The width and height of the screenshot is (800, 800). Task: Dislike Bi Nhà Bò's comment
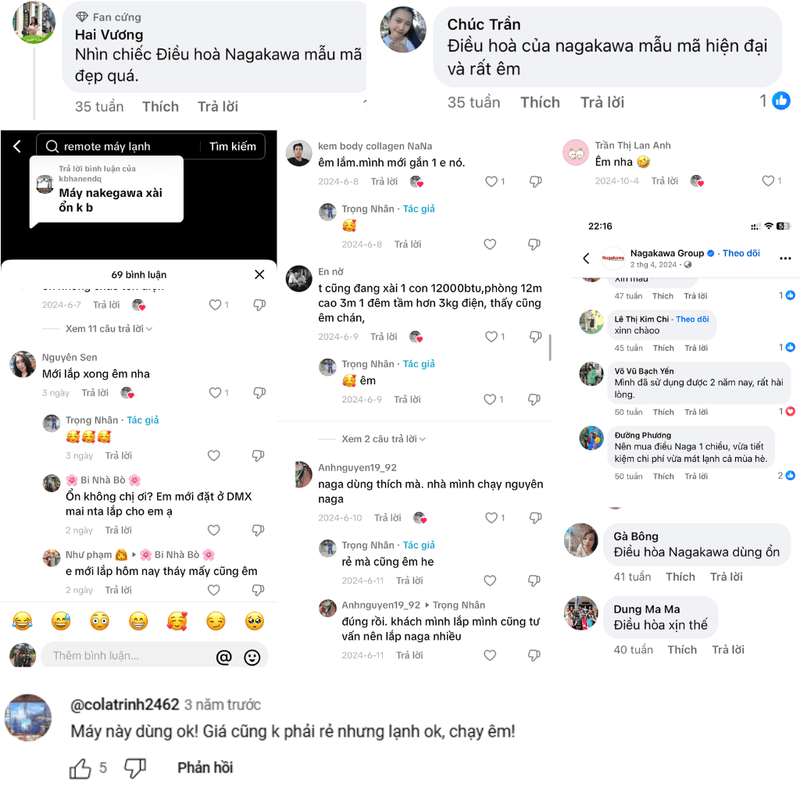click(x=258, y=530)
